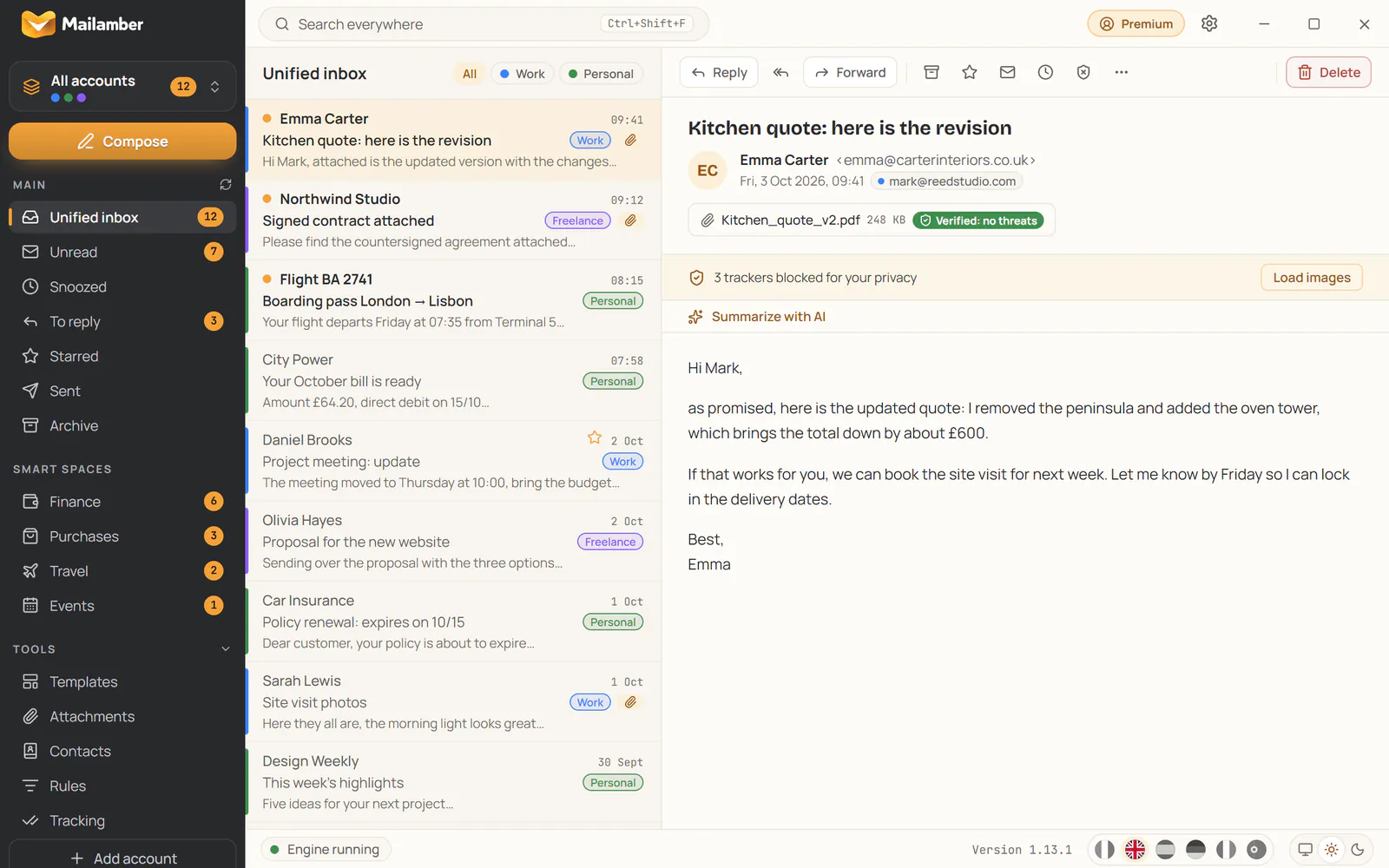Switch to system theme monitor icon
Screen dimensions: 1389x868
tap(1305, 850)
